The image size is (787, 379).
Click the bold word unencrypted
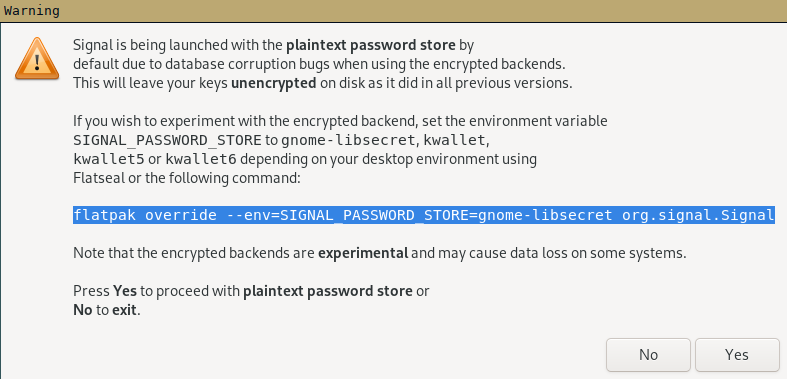click(274, 83)
